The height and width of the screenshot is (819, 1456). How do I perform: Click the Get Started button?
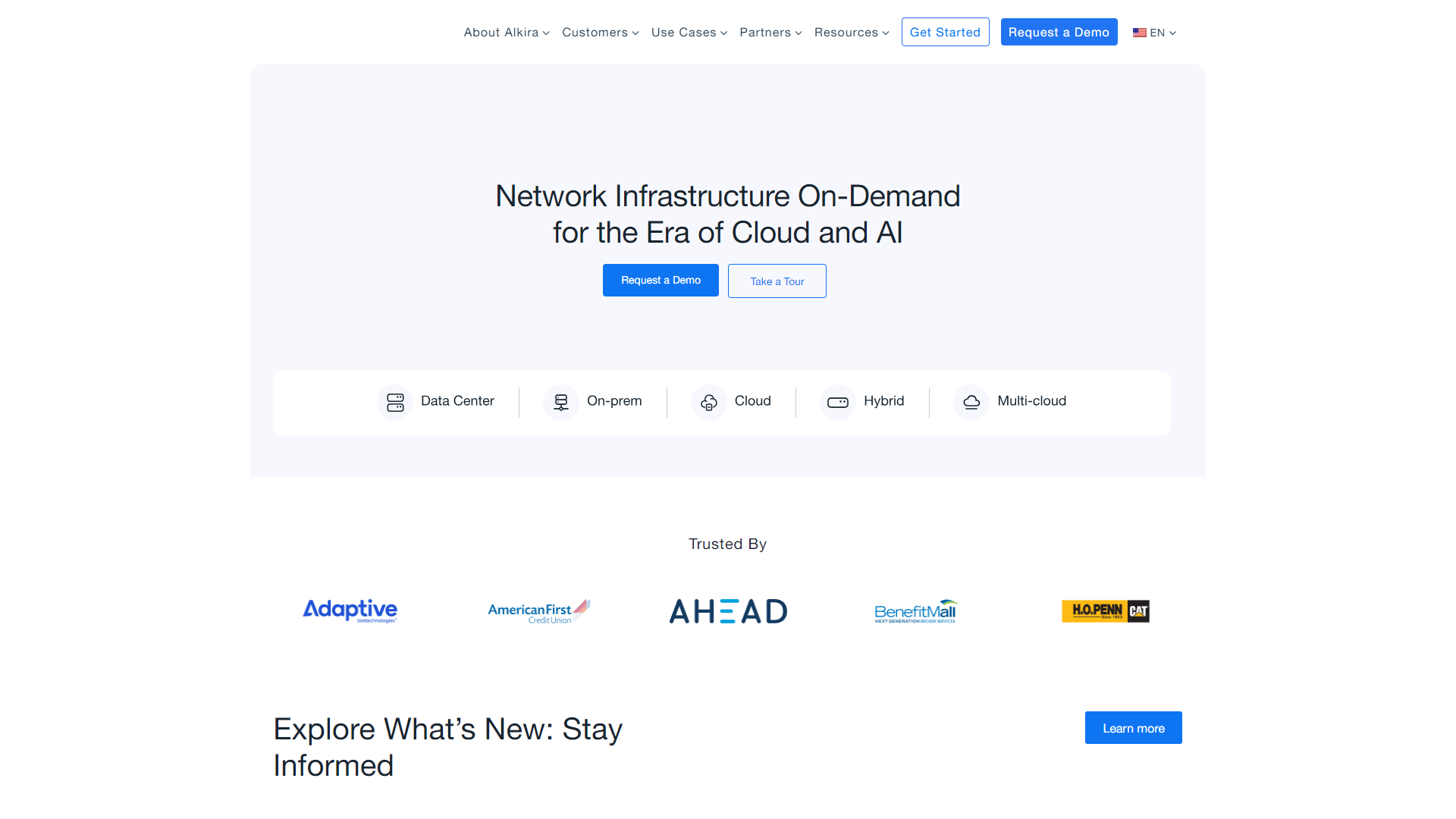tap(945, 32)
